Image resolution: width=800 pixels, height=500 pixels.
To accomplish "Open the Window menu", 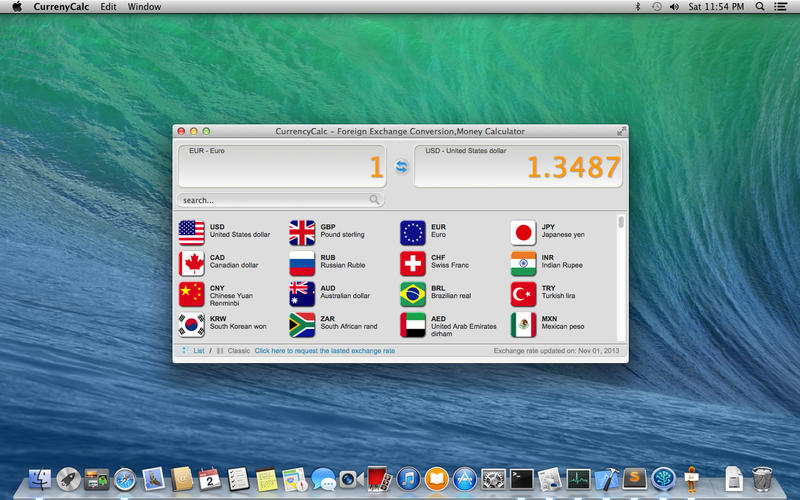I will pos(145,7).
